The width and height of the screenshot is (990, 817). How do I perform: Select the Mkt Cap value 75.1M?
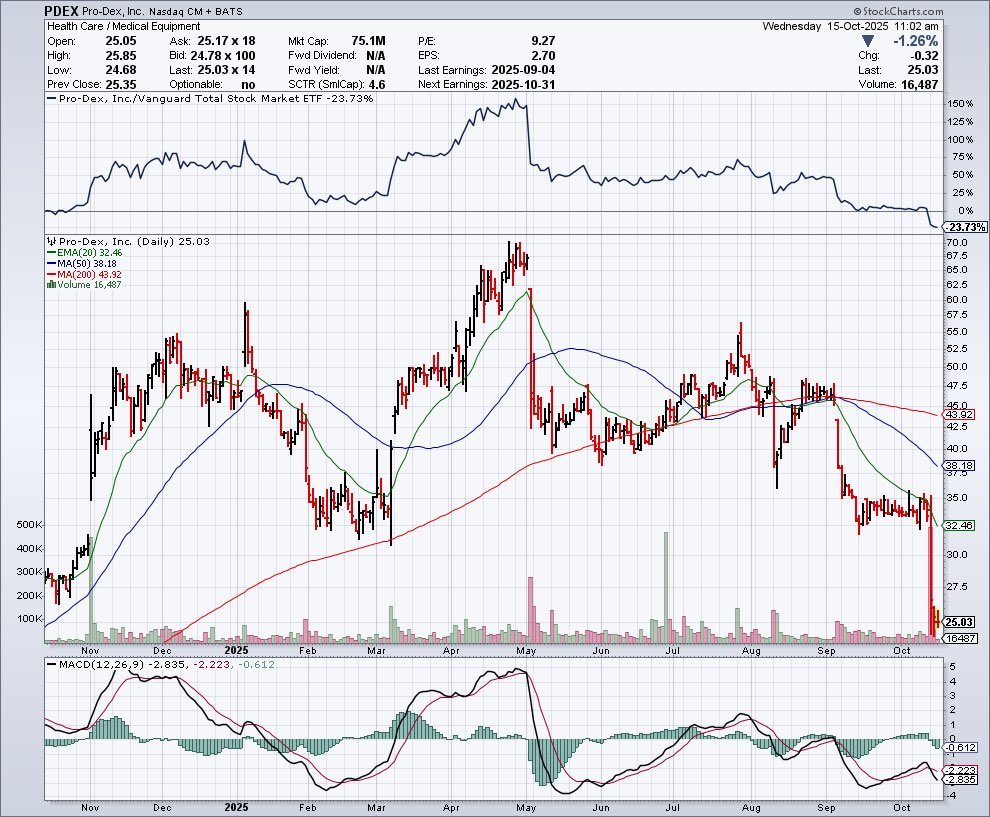368,41
